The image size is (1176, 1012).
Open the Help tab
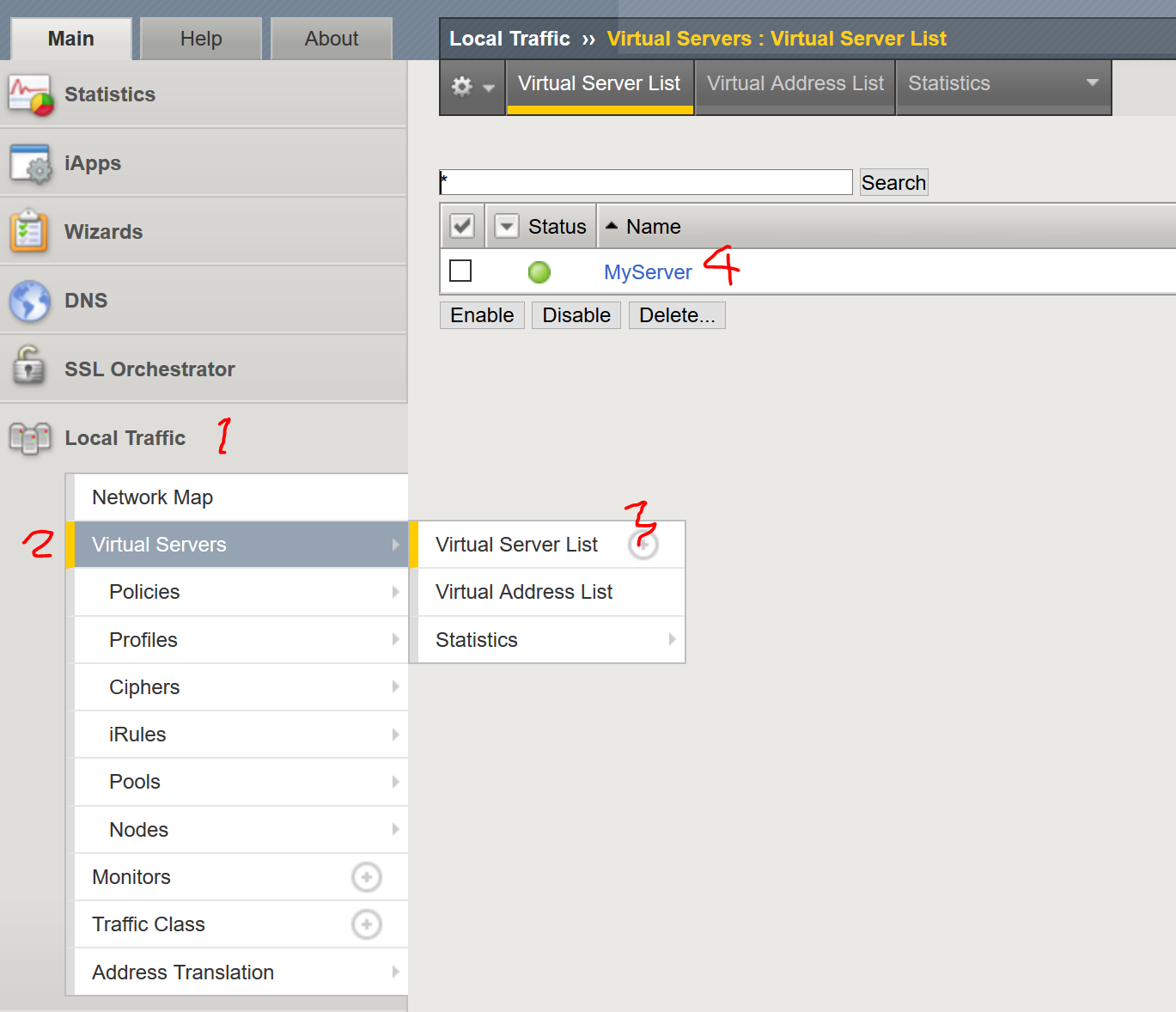pyautogui.click(x=201, y=39)
